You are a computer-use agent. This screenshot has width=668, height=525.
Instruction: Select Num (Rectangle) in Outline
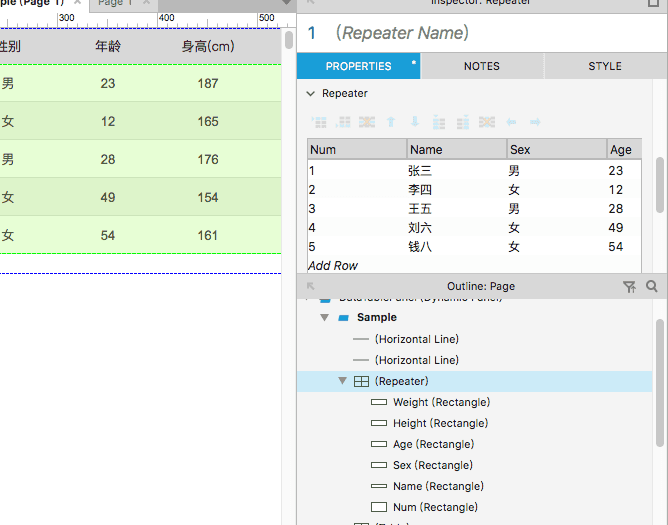(435, 507)
